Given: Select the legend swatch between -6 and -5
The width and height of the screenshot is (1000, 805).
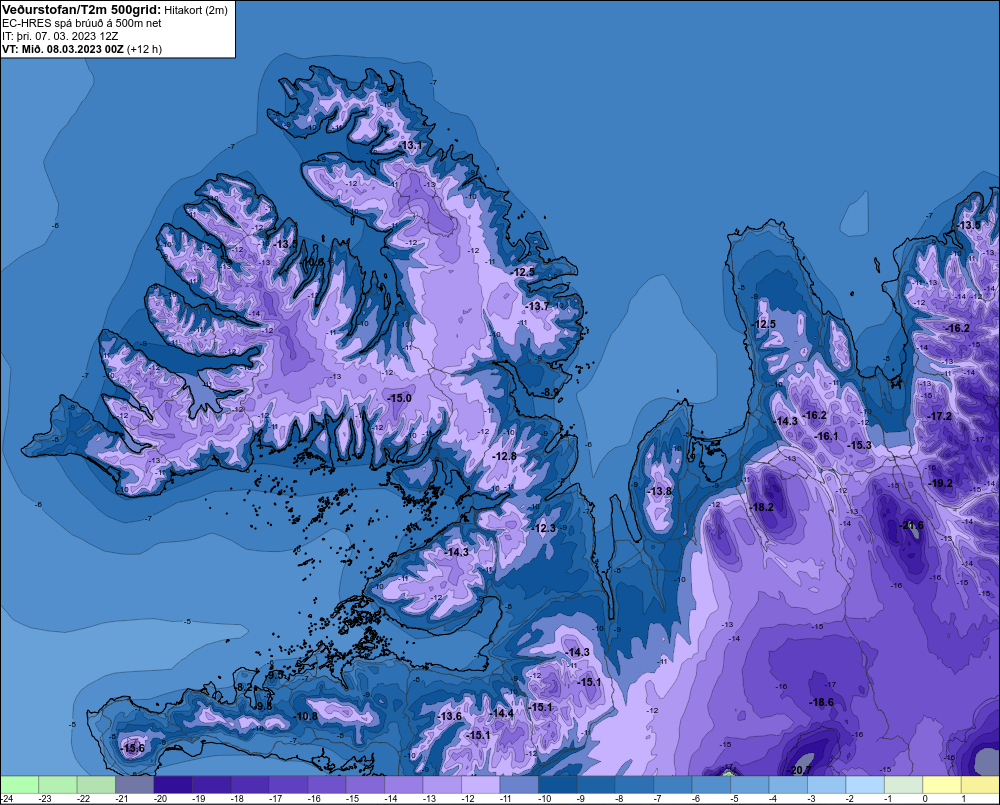Looking at the screenshot, I should tap(711, 785).
